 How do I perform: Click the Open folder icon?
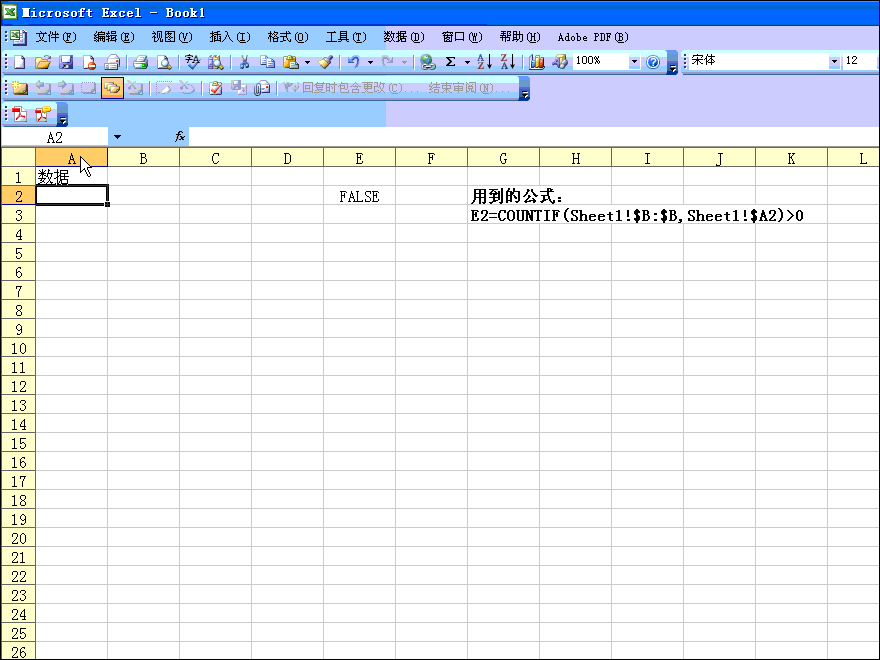pyautogui.click(x=43, y=62)
